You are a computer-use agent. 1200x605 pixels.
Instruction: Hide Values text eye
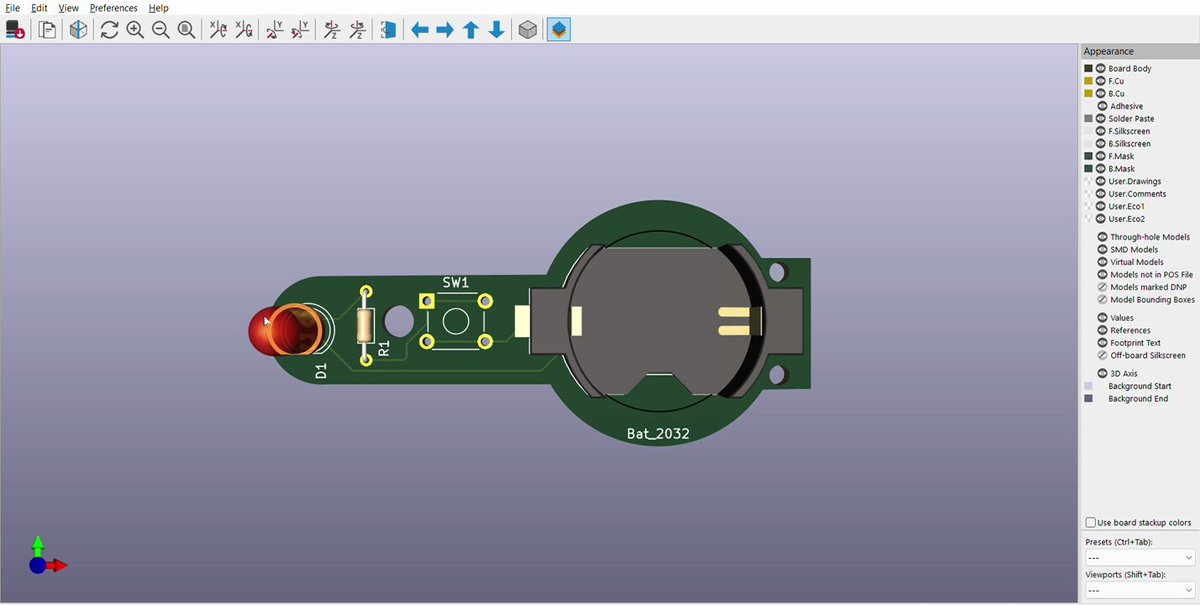[1102, 318]
